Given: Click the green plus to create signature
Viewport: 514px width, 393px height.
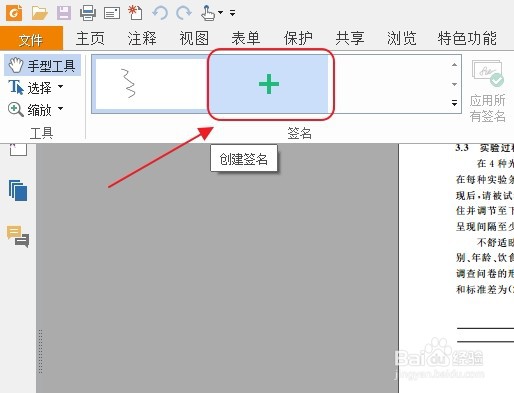Looking at the screenshot, I should point(269,84).
